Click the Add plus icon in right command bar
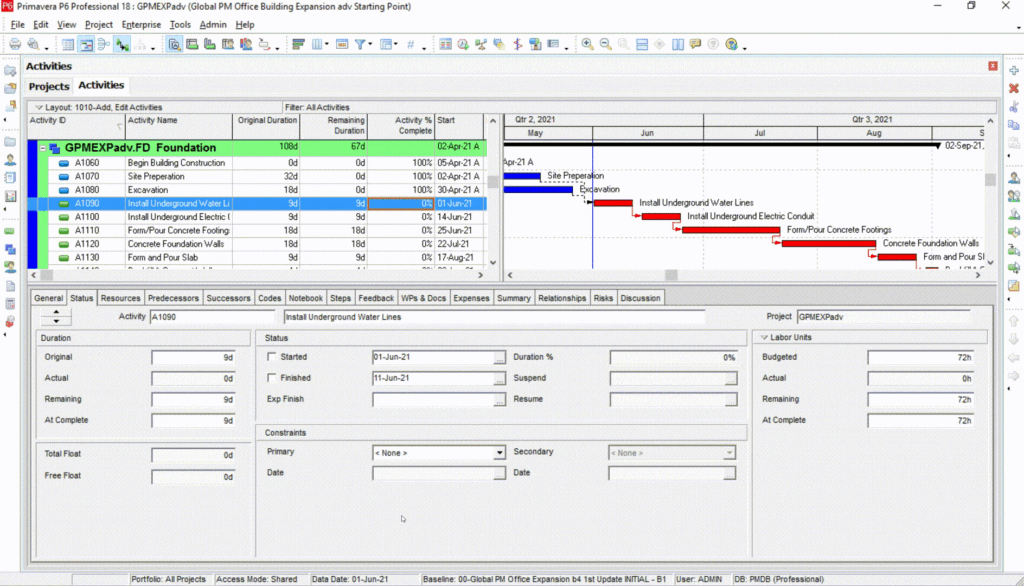 tap(1014, 70)
